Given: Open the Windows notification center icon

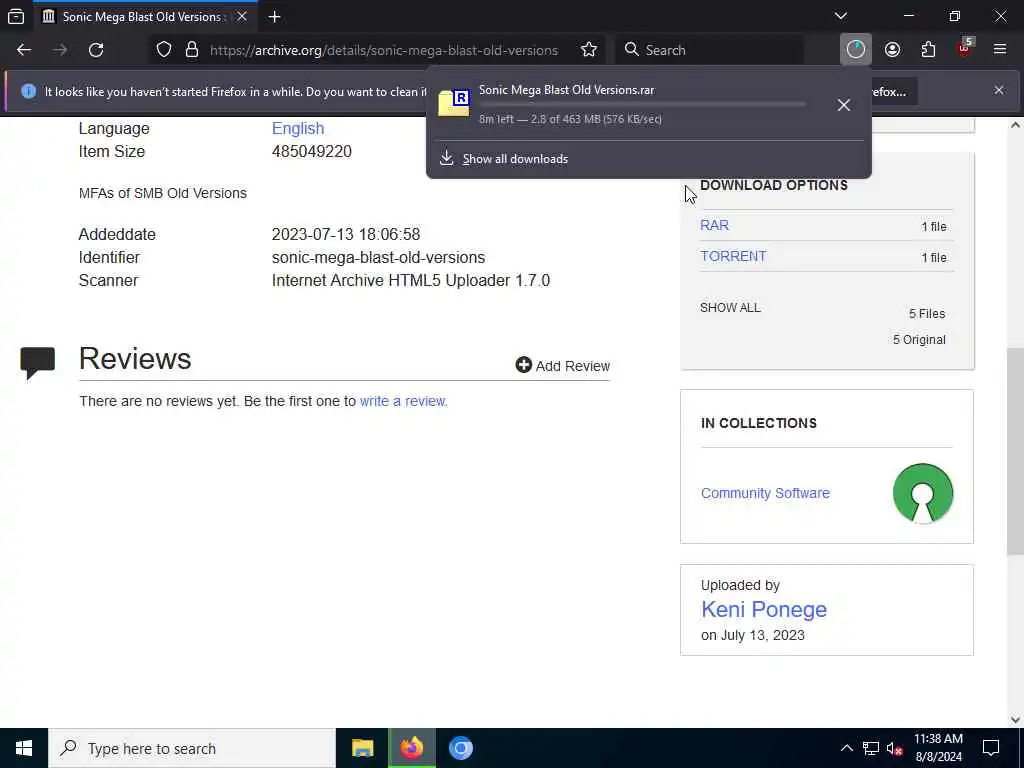Looking at the screenshot, I should click(991, 748).
